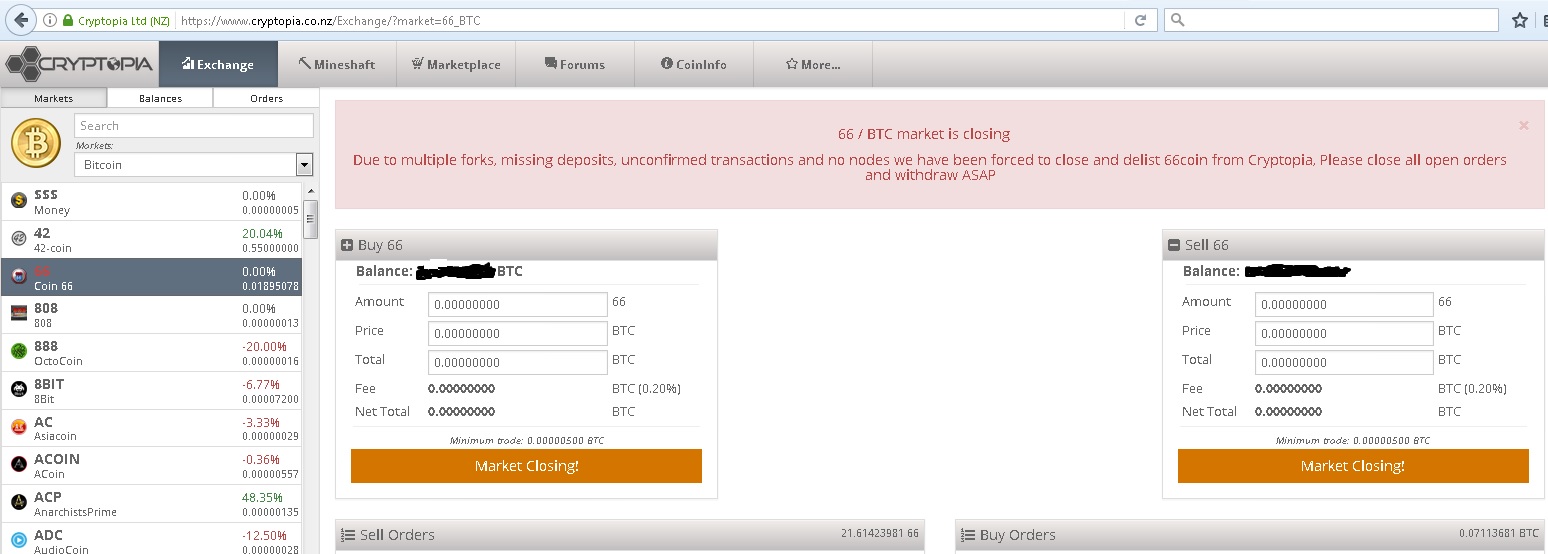Open the Exchange tab
The height and width of the screenshot is (554, 1548).
click(x=218, y=64)
